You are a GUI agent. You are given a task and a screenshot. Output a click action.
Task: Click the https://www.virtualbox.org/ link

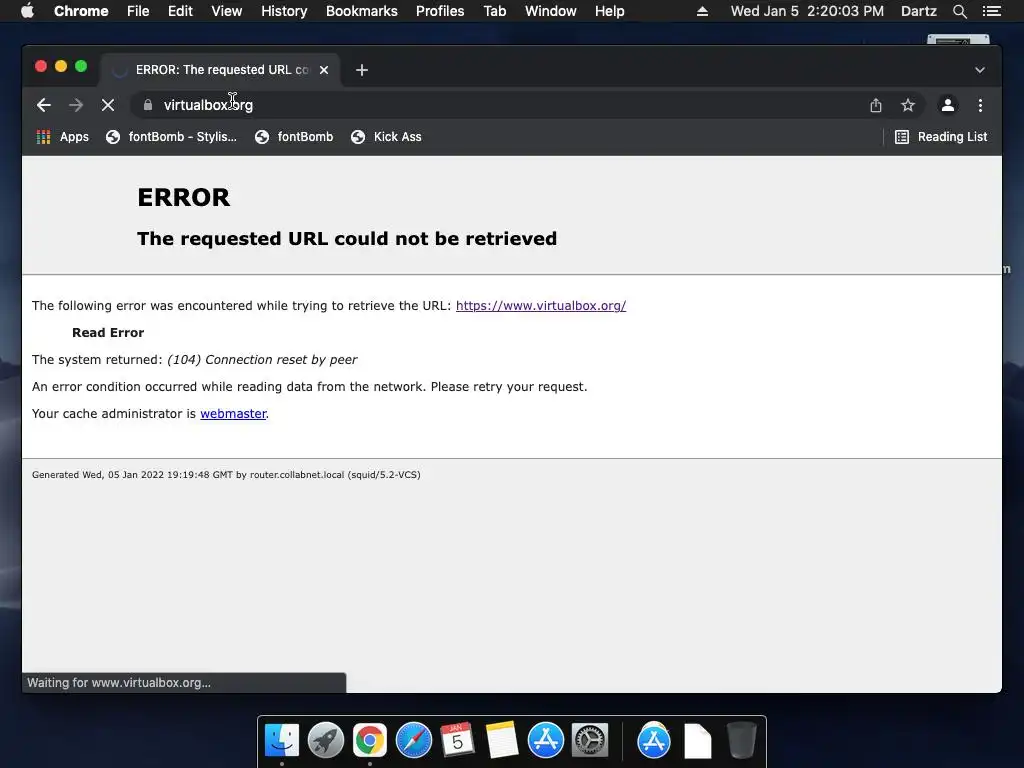click(x=541, y=306)
